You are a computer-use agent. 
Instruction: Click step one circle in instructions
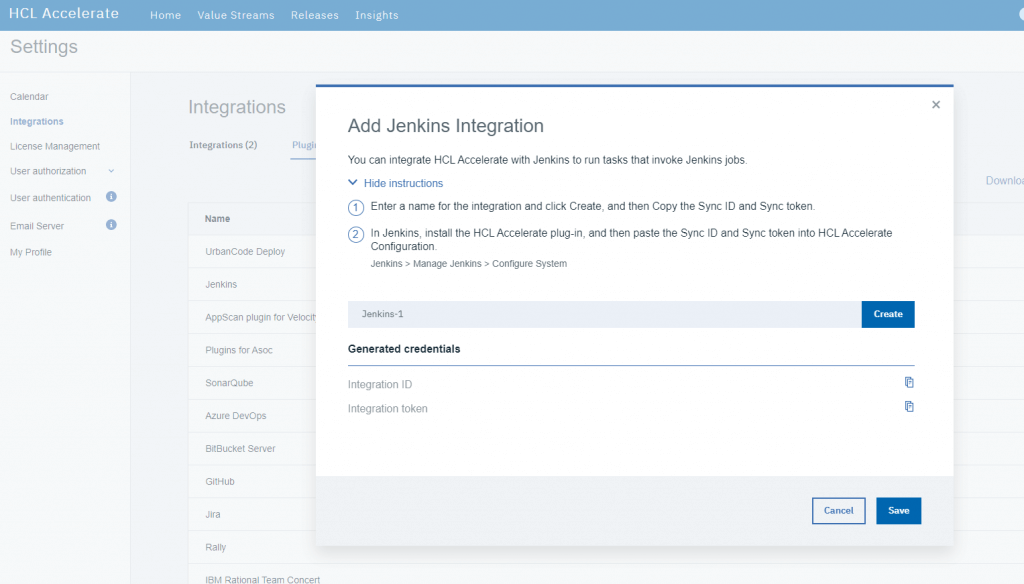click(355, 207)
